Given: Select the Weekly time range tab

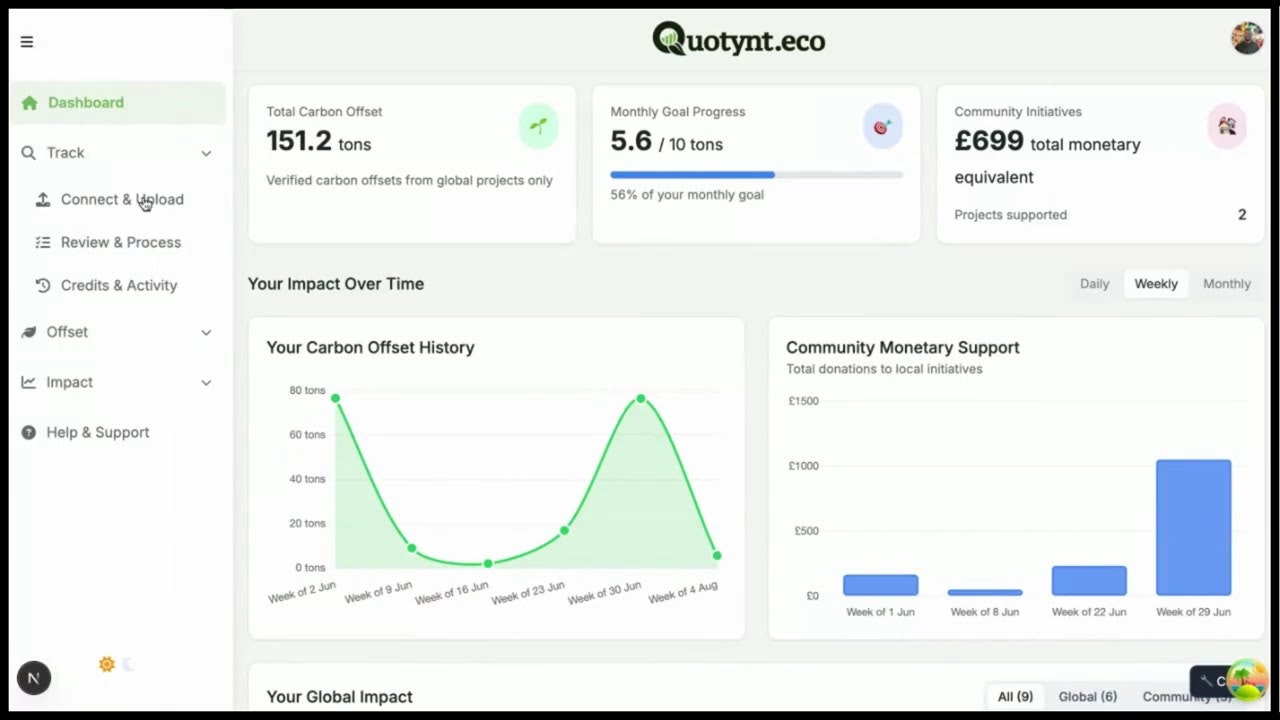Looking at the screenshot, I should pos(1156,284).
